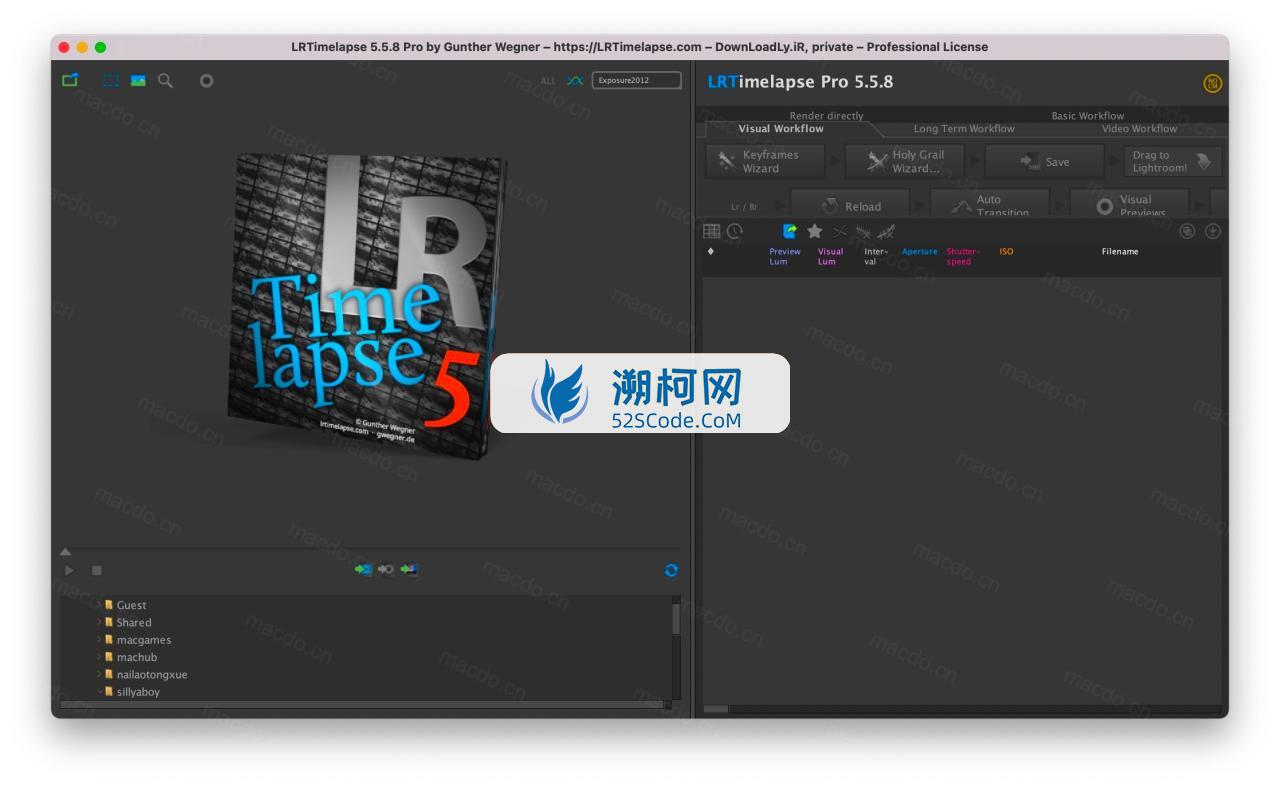Click the circular download arrow icon
The width and height of the screenshot is (1280, 786).
pos(1213,231)
